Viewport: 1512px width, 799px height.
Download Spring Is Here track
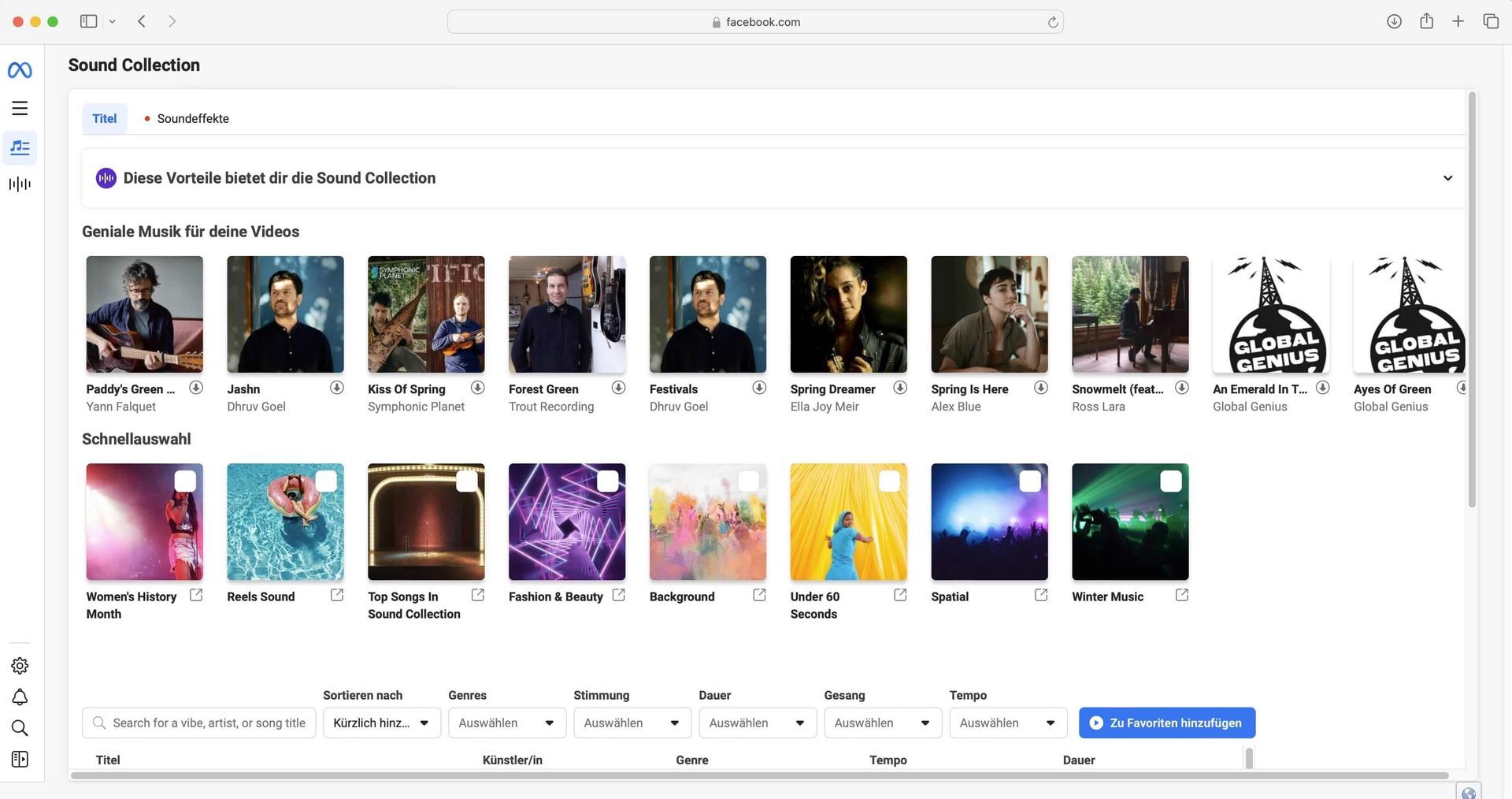[1041, 388]
